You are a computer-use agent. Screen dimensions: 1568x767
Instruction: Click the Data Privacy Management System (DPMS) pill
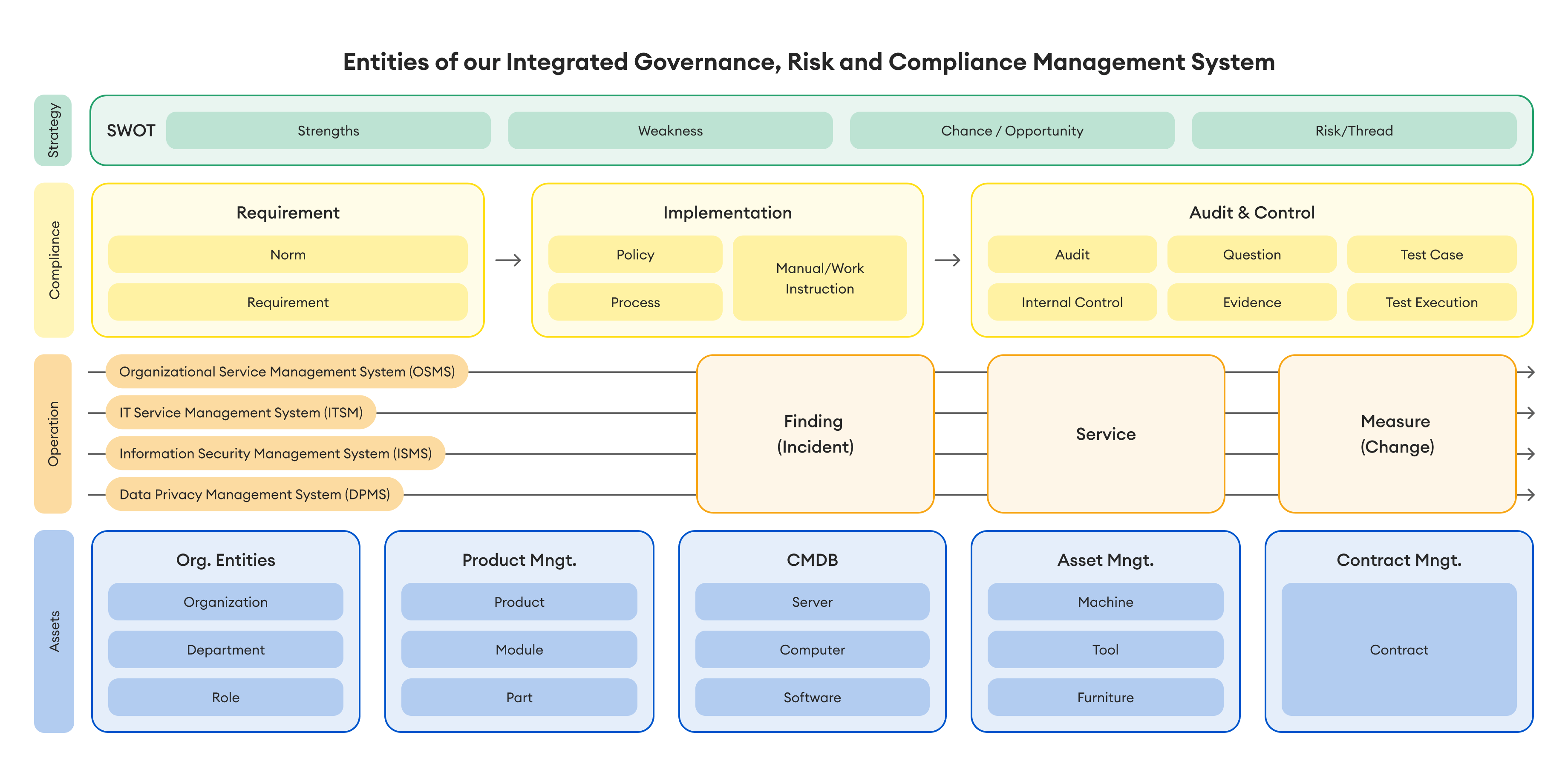pyautogui.click(x=254, y=494)
